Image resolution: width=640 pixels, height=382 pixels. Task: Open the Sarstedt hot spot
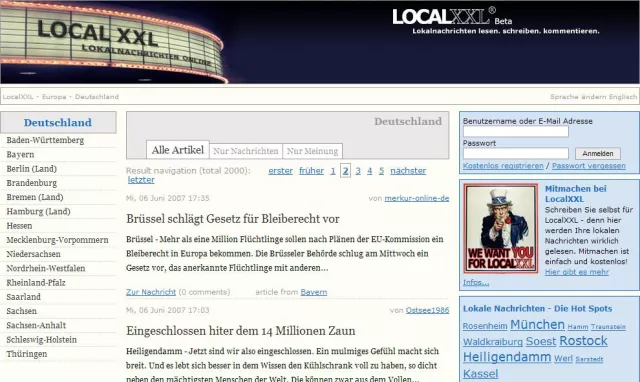(x=589, y=359)
